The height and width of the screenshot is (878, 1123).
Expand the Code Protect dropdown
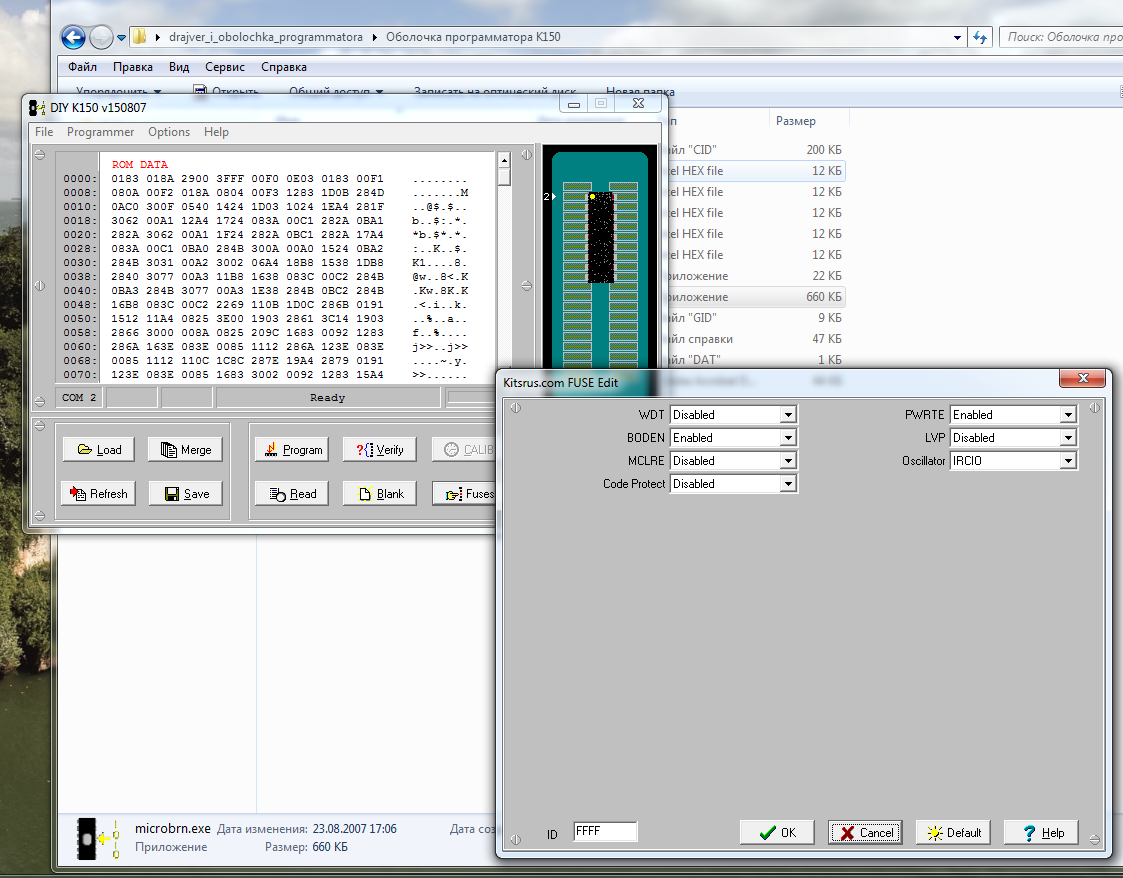pos(788,483)
